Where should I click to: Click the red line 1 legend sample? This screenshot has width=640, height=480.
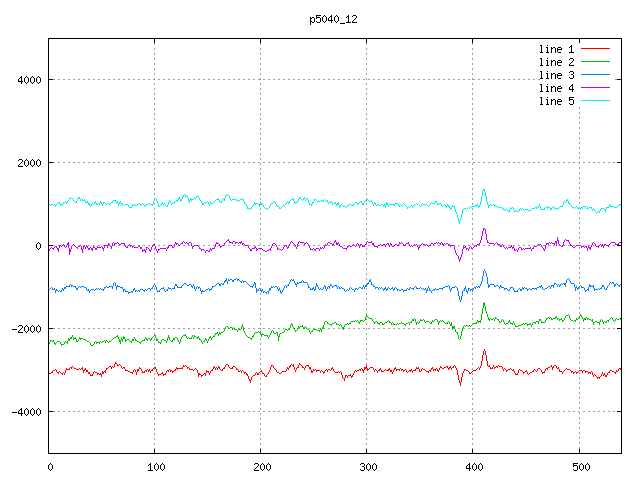[595, 49]
